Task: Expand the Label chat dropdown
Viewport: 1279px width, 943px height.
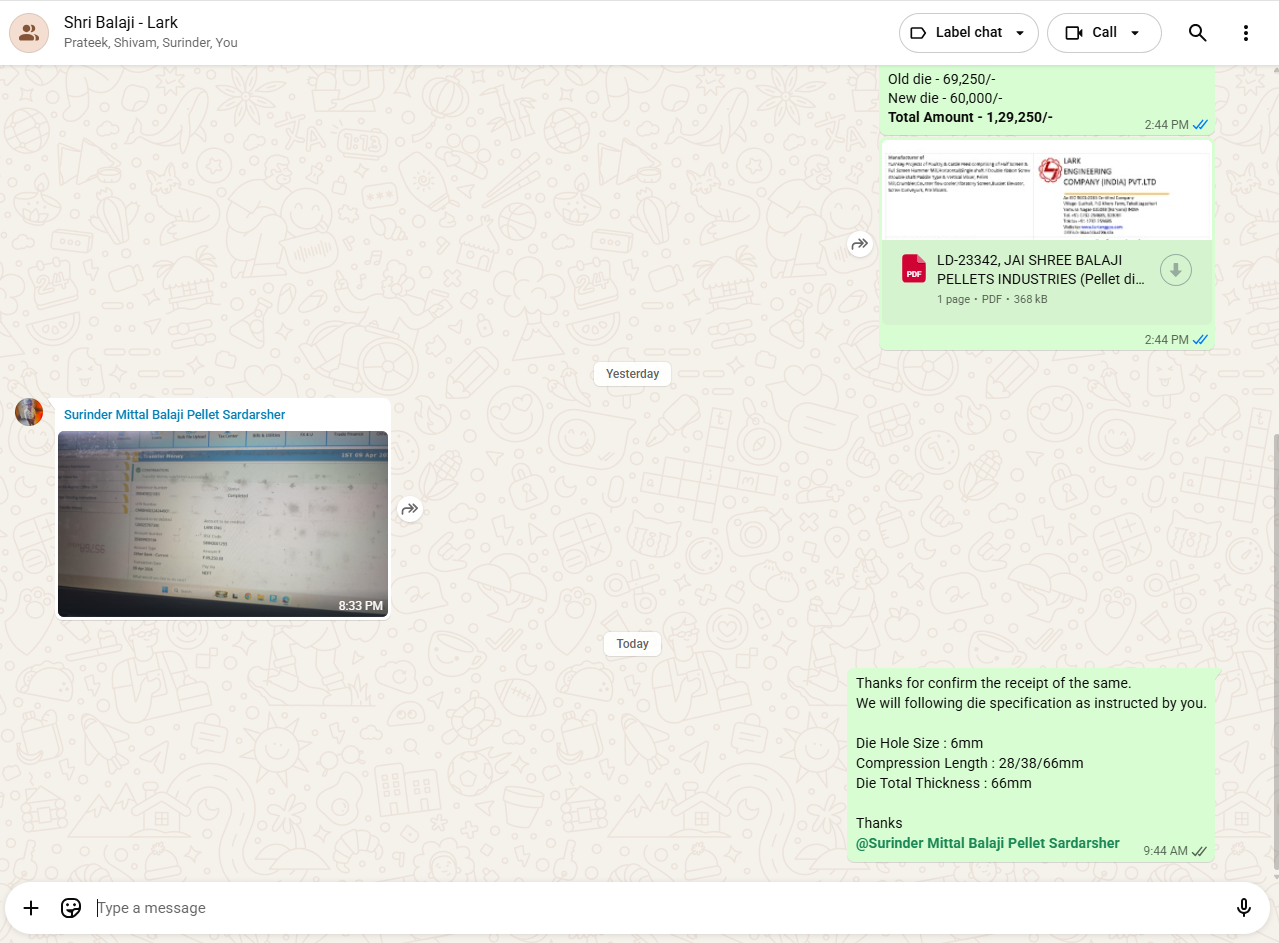Action: (x=1019, y=33)
